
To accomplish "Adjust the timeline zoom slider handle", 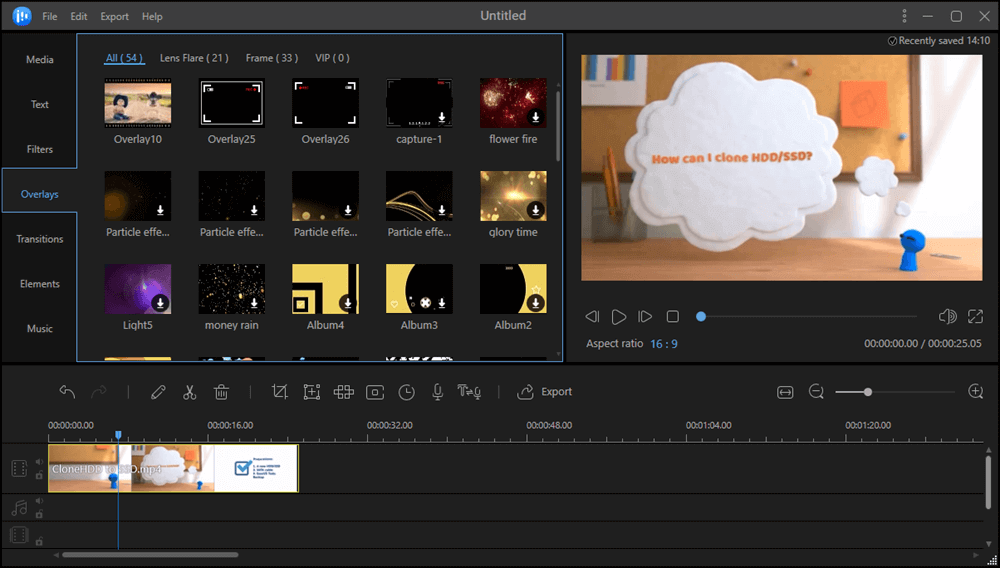I will [868, 392].
